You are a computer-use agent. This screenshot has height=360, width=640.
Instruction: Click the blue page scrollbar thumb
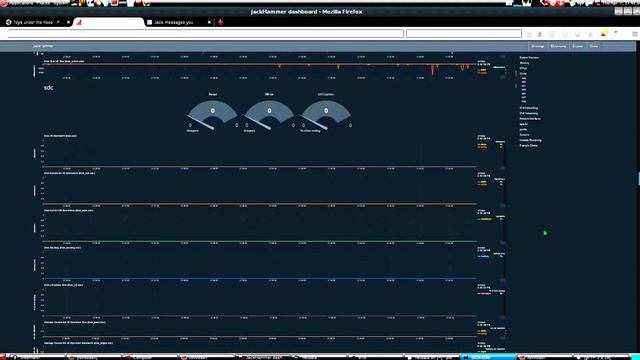[x=639, y=179]
